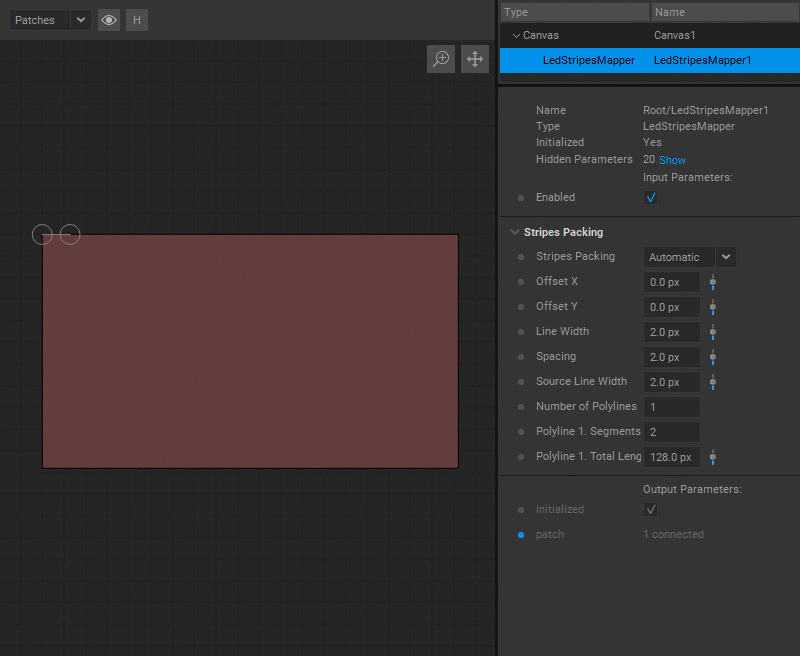
Task: Click the Offset Y parameter dot
Action: [521, 307]
